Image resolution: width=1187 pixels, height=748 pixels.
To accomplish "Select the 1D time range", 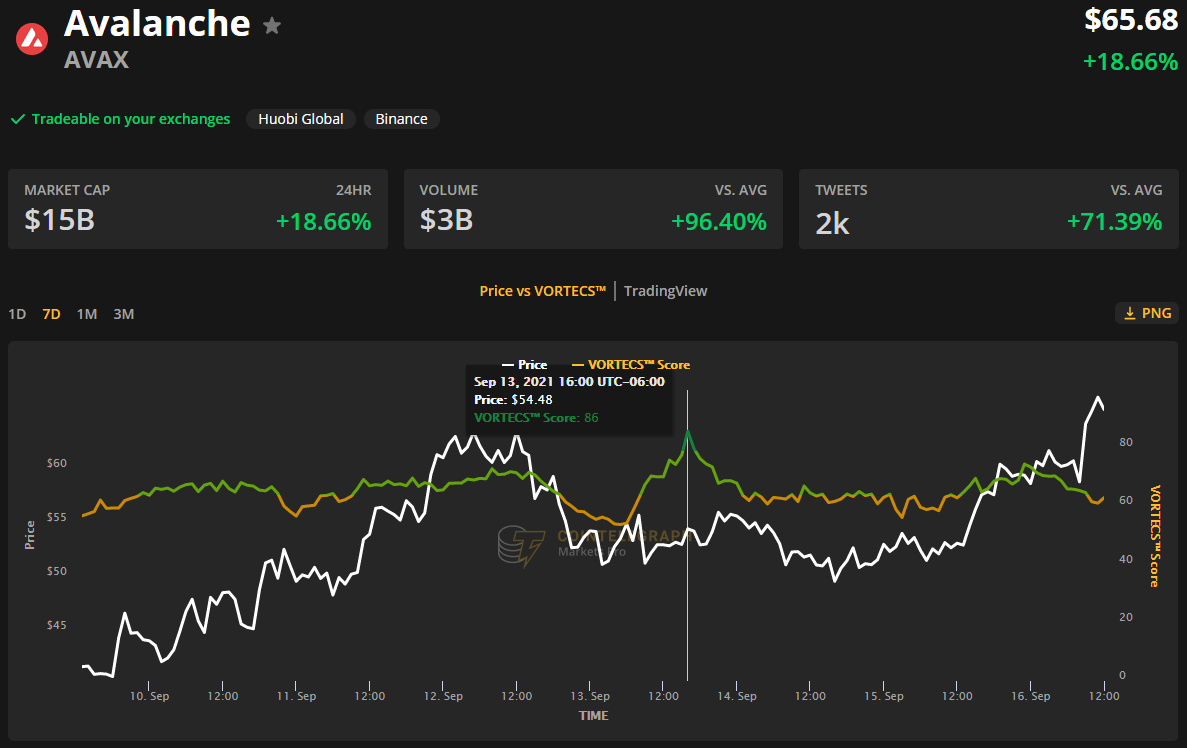I will tap(17, 314).
